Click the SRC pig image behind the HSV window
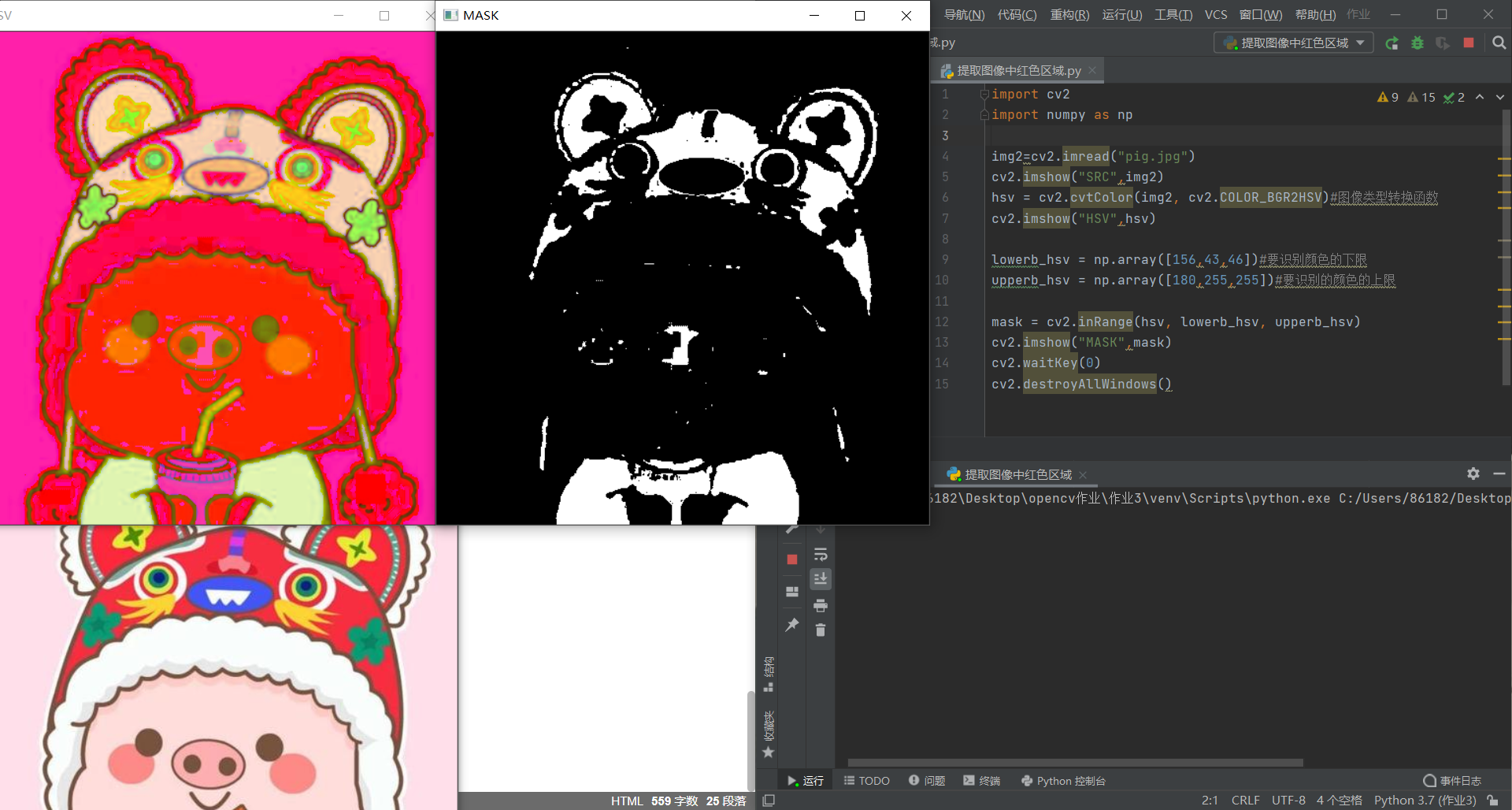This screenshot has width=1512, height=810. pyautogui.click(x=228, y=667)
